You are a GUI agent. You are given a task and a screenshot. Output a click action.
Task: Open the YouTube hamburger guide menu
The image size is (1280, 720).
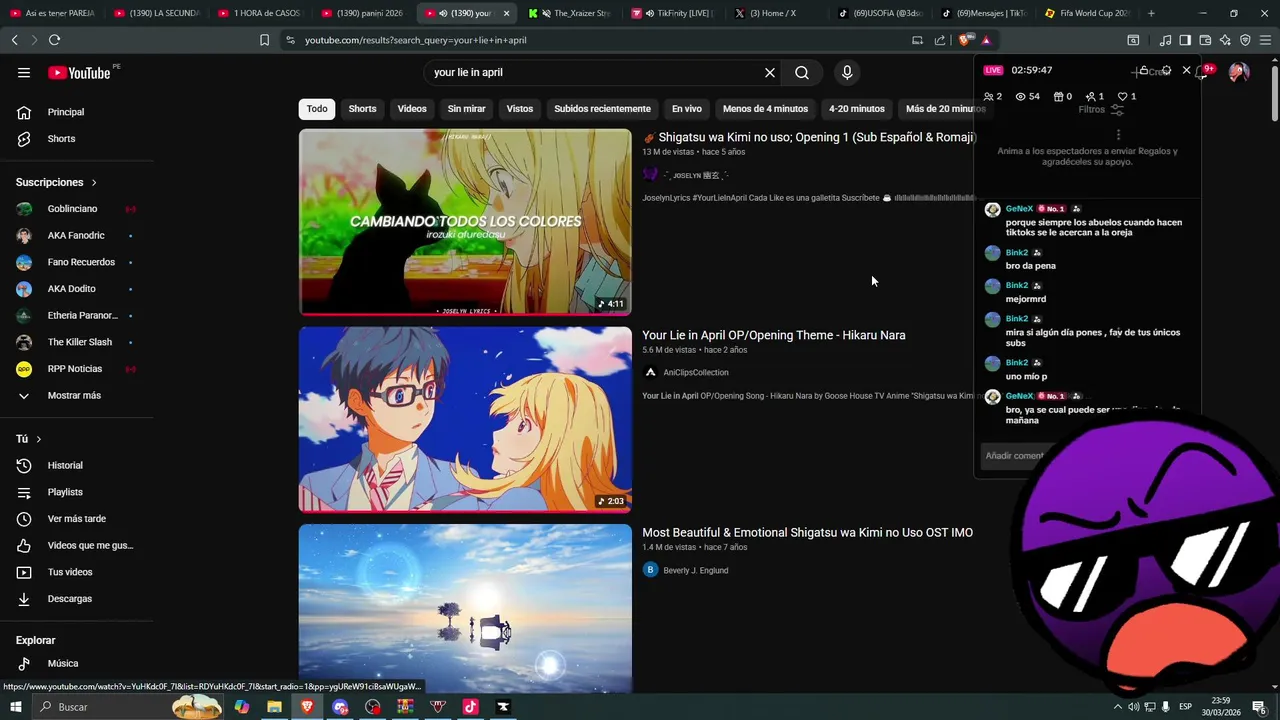tap(24, 72)
